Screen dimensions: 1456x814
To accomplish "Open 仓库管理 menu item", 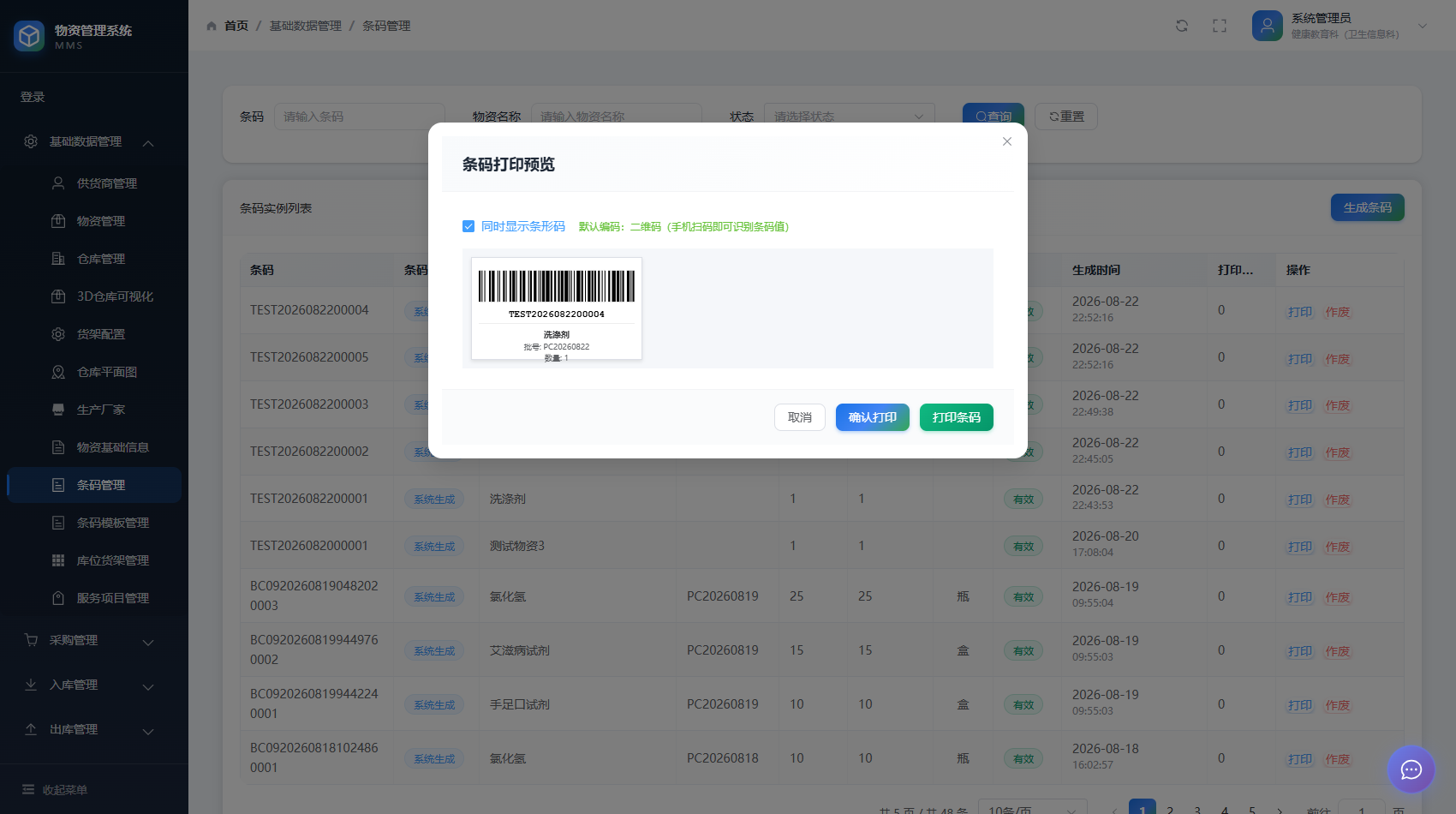I will [94, 258].
